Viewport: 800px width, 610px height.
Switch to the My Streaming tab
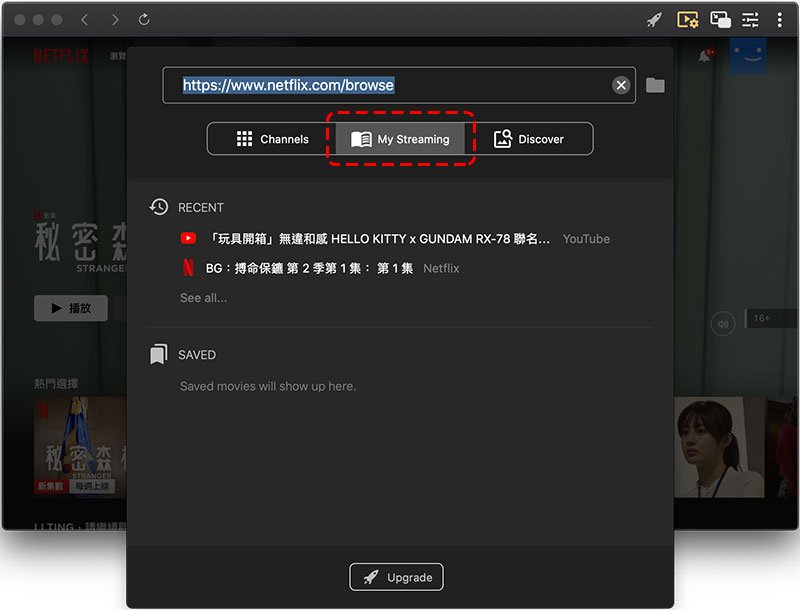coord(400,138)
